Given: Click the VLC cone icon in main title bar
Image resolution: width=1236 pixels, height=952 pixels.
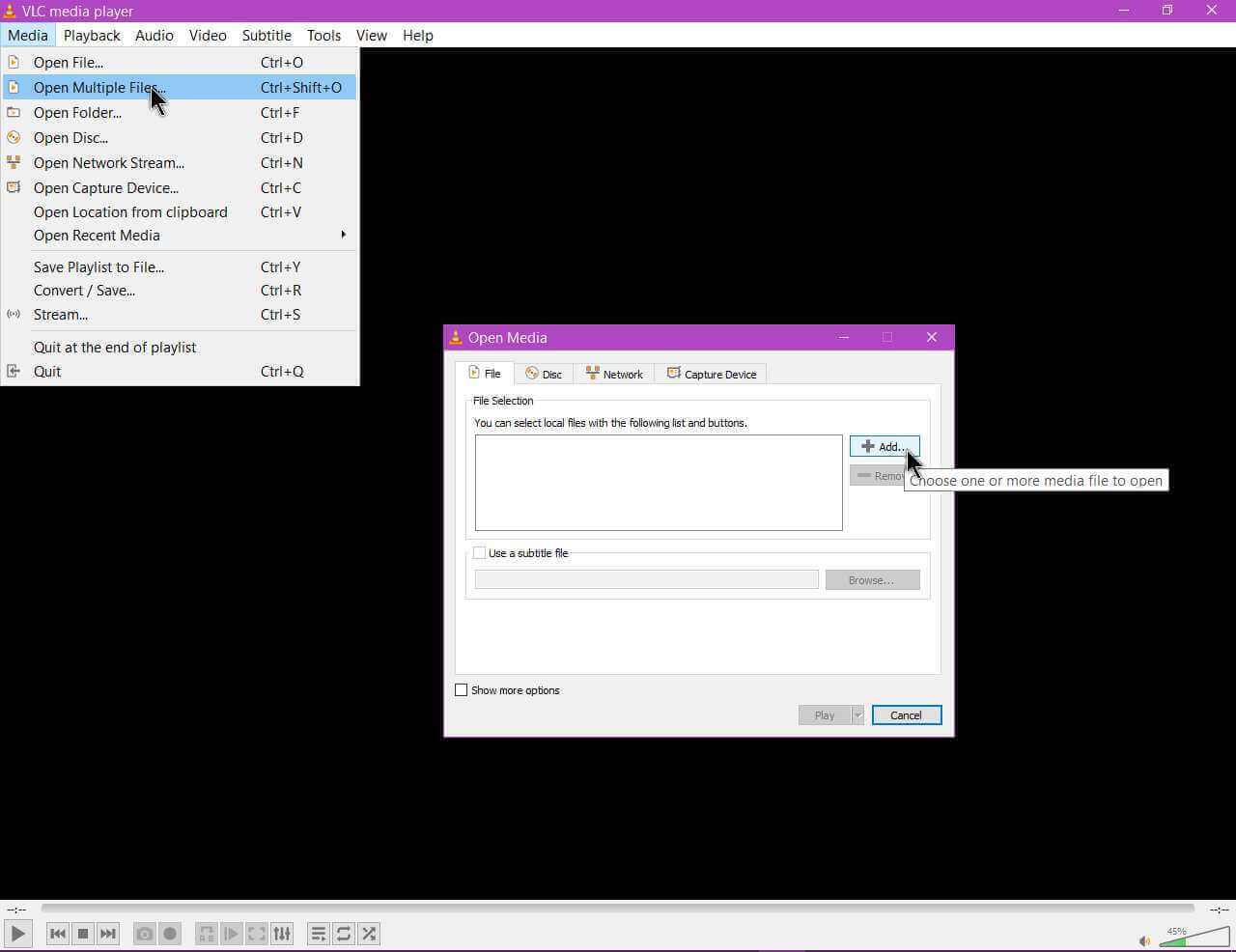Looking at the screenshot, I should pyautogui.click(x=10, y=11).
